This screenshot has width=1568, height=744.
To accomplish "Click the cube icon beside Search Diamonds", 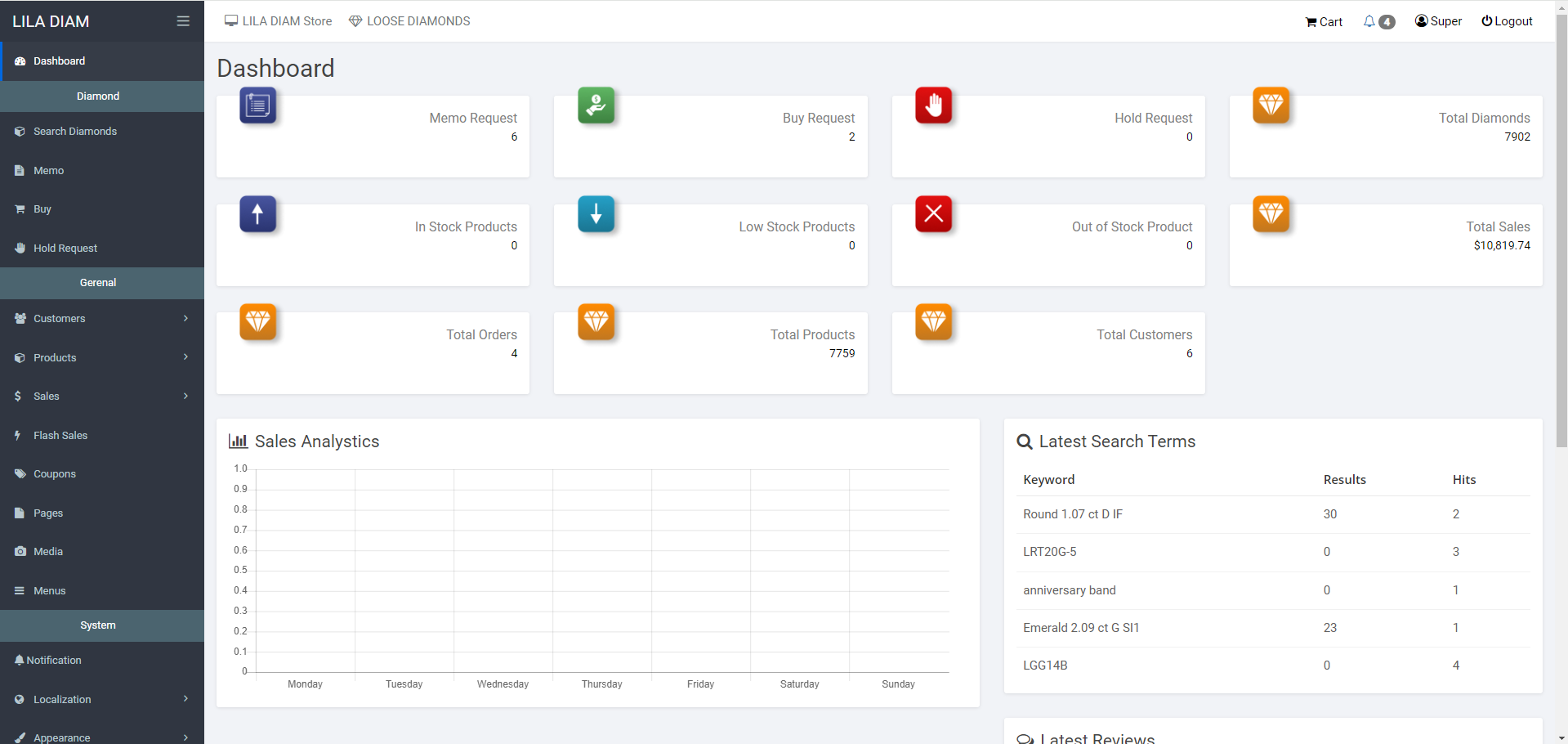I will pyautogui.click(x=20, y=132).
